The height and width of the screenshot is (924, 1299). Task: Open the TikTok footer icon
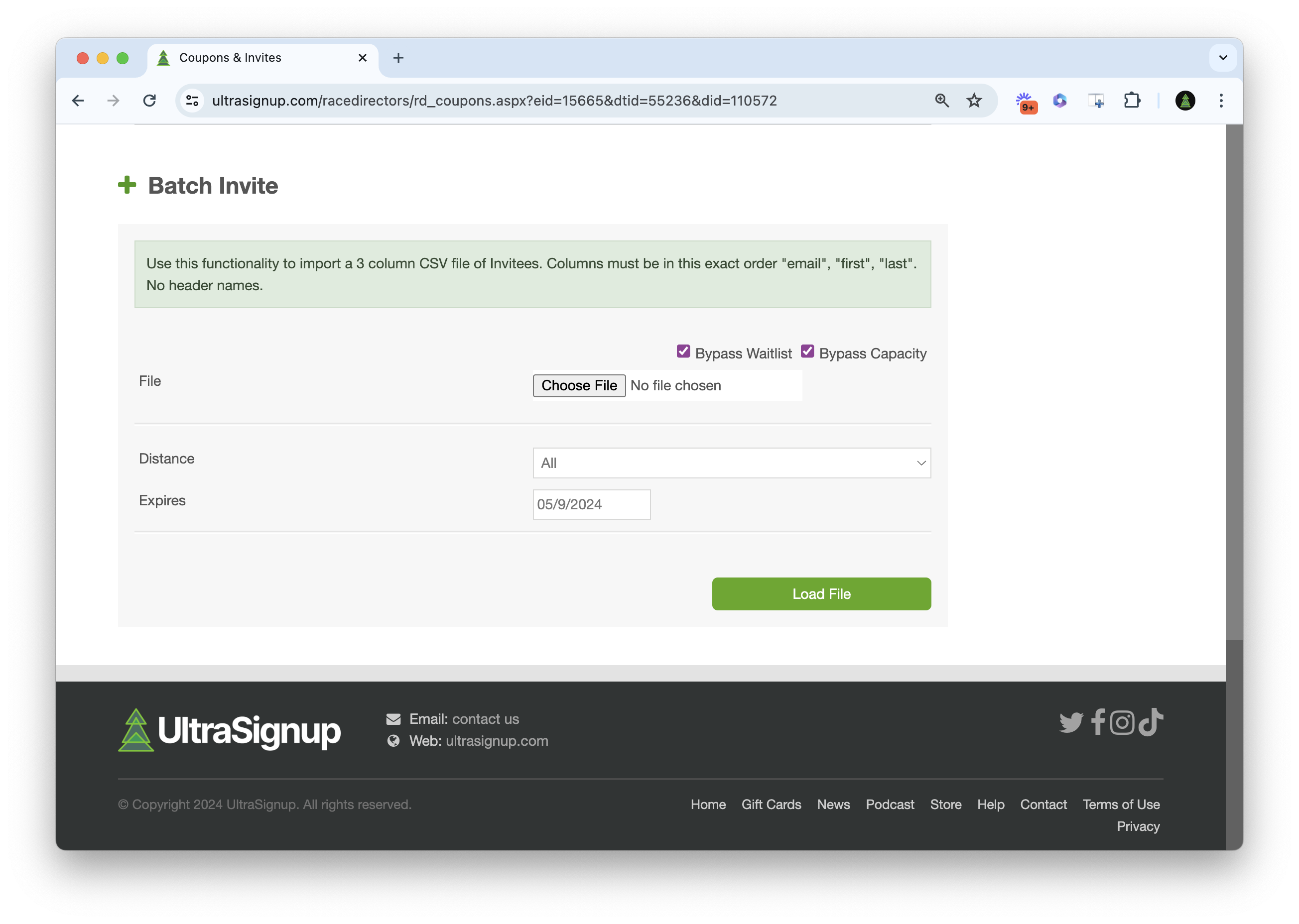1151,722
